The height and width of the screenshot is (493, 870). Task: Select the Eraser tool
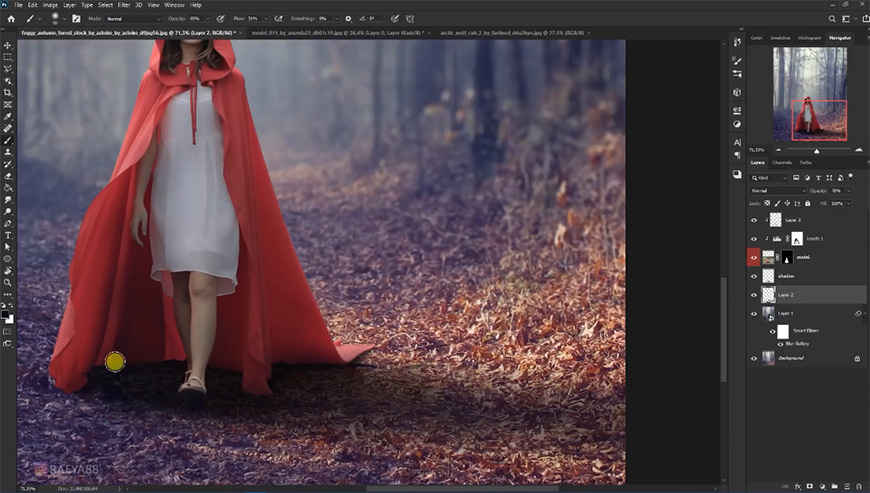8,176
